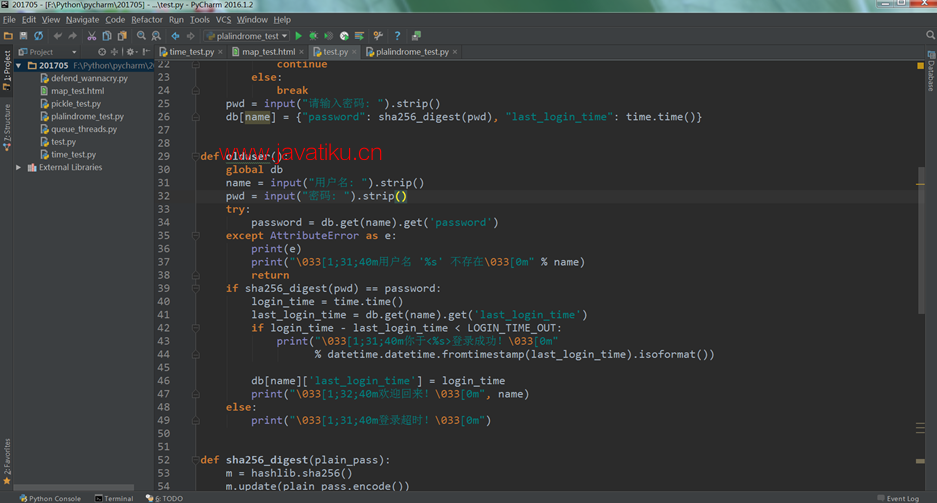Fold the oldusser function at line 29
Screen dimensions: 937x503
pos(195,157)
